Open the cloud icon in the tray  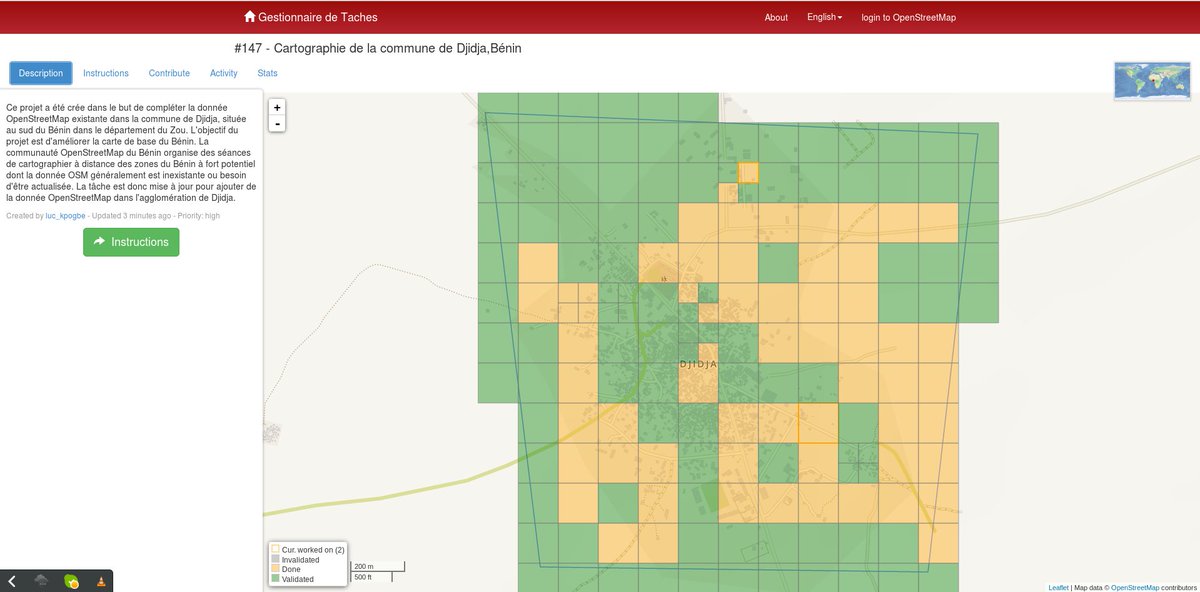coord(41,581)
